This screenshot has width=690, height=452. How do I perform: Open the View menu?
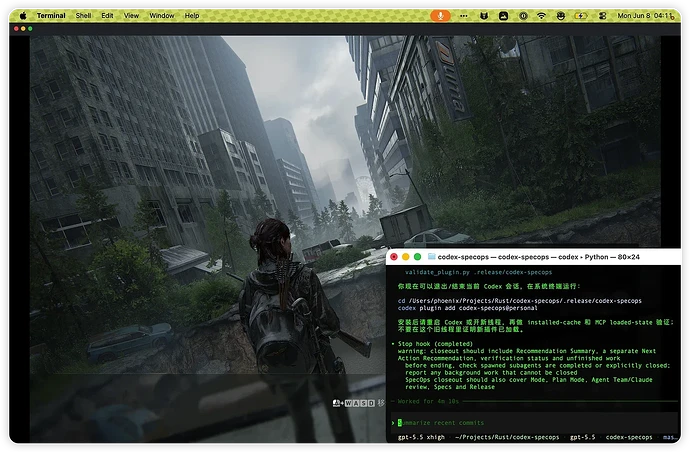pos(131,15)
